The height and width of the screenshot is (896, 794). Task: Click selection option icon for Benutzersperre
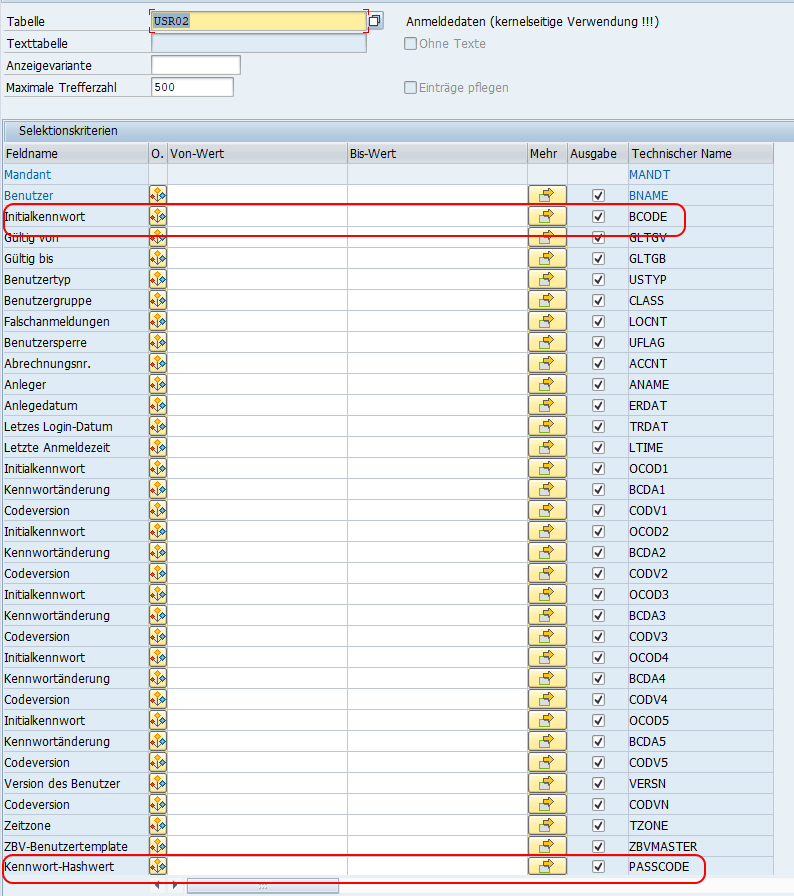click(x=158, y=343)
